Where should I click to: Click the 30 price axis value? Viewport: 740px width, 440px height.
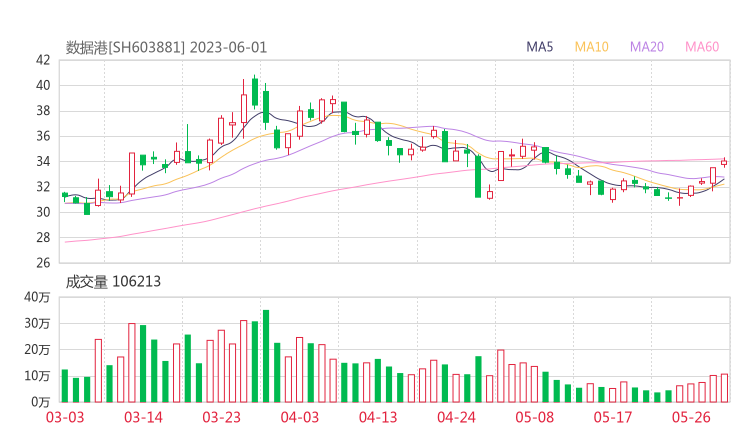coord(43,212)
